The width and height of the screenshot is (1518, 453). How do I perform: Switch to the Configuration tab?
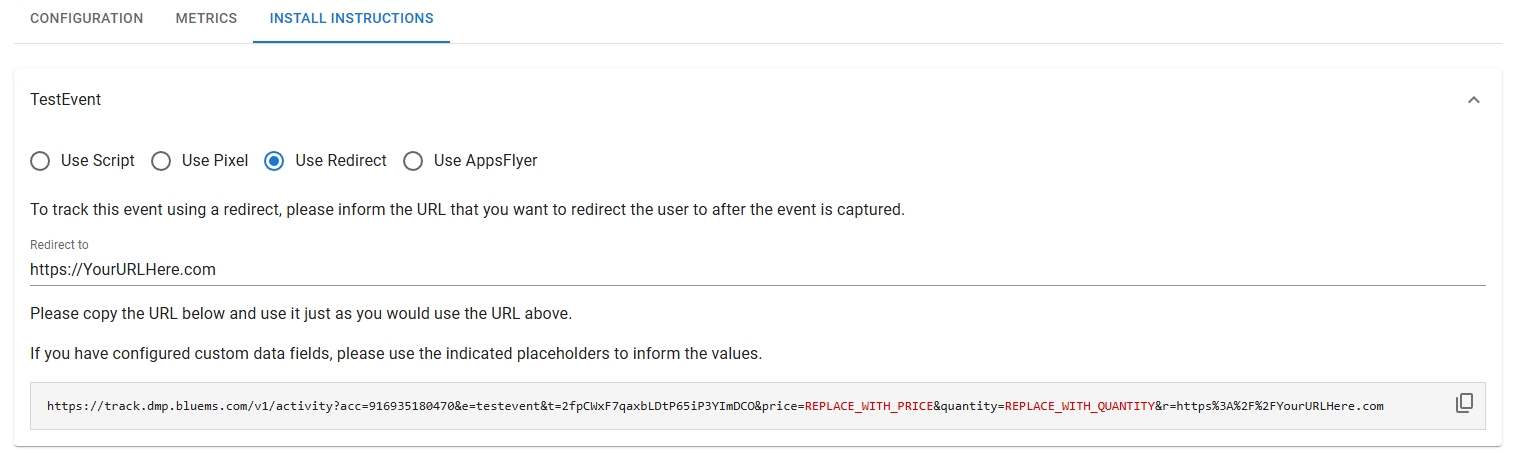click(87, 19)
